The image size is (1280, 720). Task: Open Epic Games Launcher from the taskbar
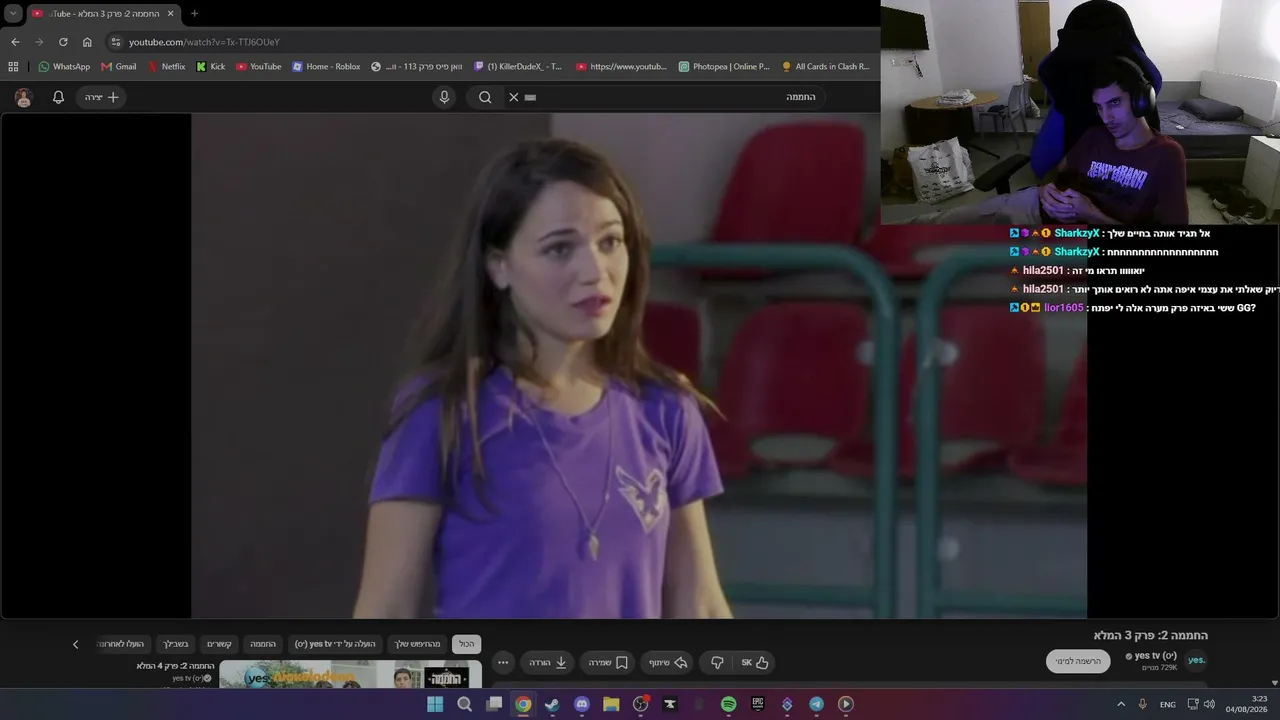tap(758, 704)
